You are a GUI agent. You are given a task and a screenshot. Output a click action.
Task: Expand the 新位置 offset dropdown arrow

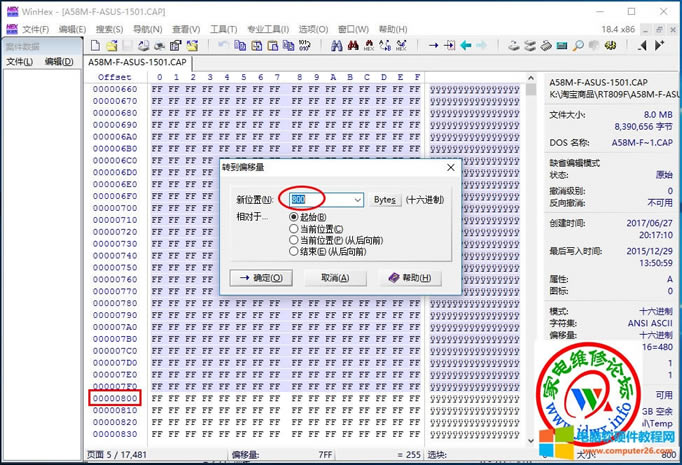tap(356, 199)
